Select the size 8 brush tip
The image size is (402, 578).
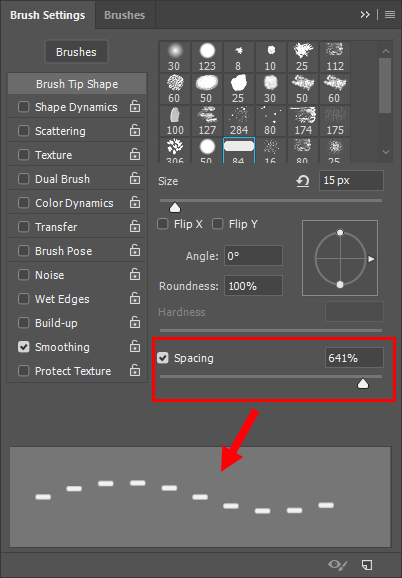pyautogui.click(x=239, y=57)
